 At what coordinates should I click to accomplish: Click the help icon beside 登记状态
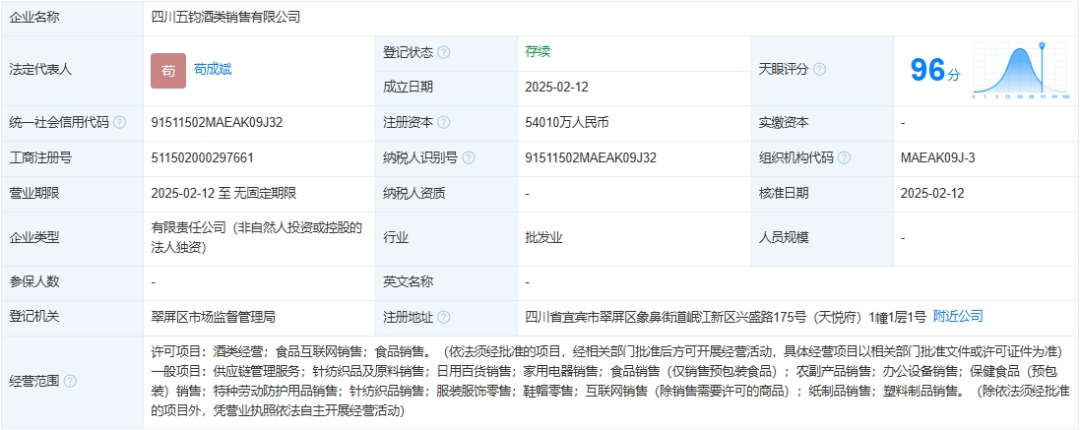[444, 52]
